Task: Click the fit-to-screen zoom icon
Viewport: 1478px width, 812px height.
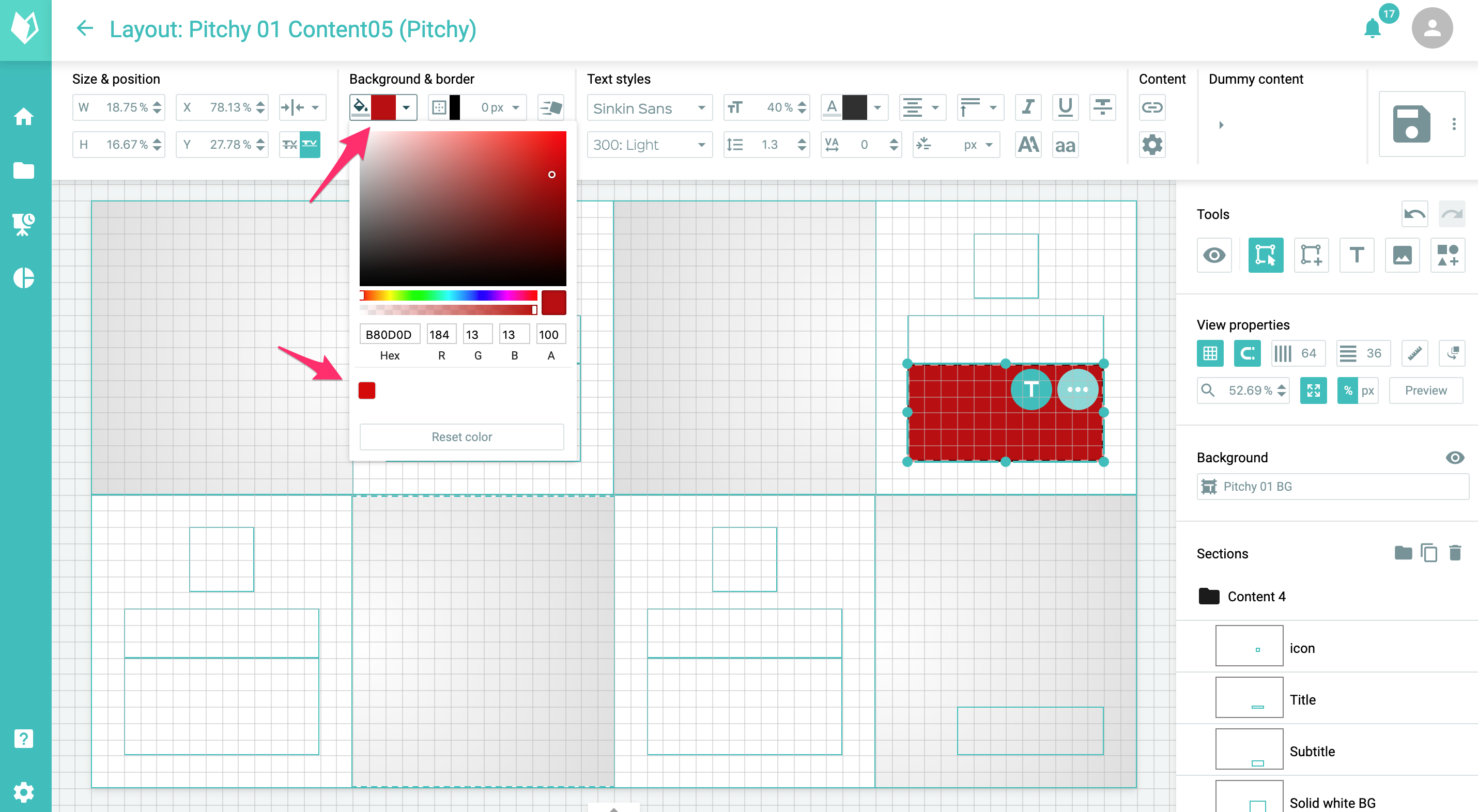Action: [1313, 391]
